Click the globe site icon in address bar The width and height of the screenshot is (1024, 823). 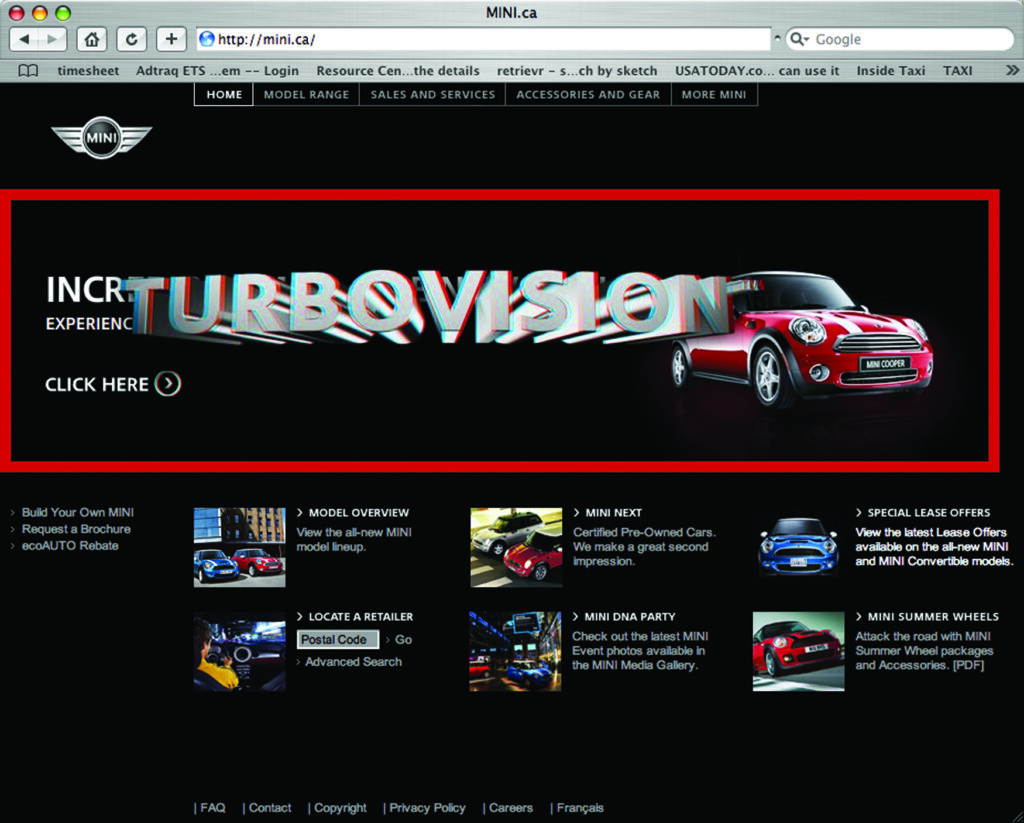click(207, 39)
